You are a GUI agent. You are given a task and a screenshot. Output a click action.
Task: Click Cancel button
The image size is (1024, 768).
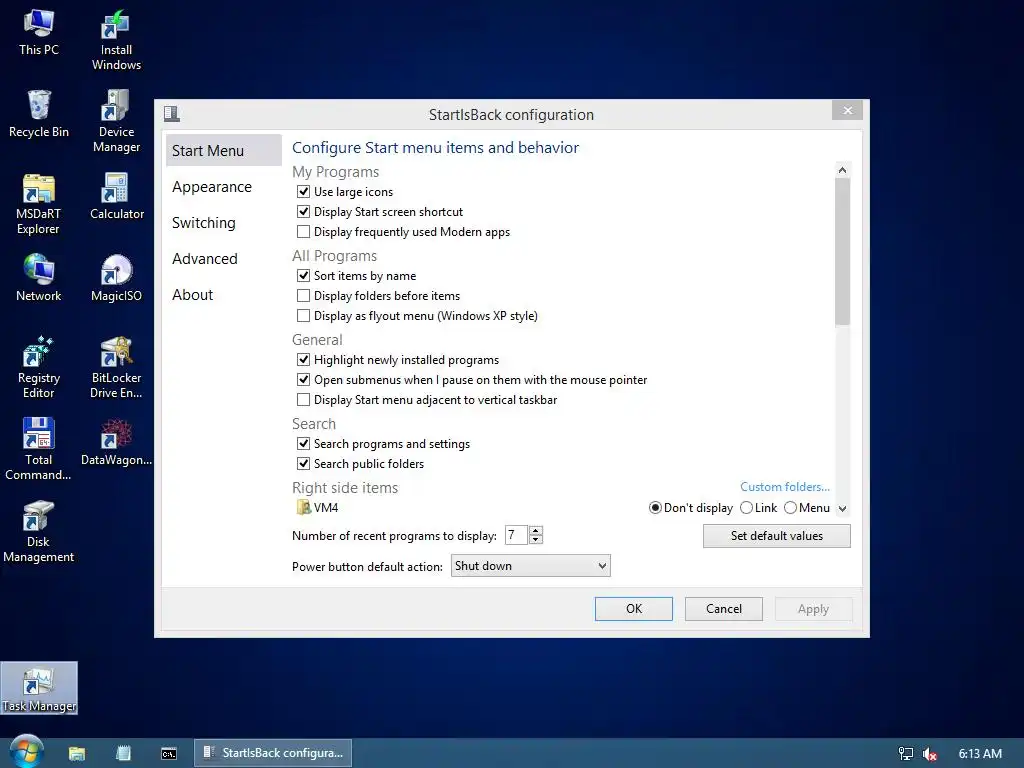click(724, 609)
